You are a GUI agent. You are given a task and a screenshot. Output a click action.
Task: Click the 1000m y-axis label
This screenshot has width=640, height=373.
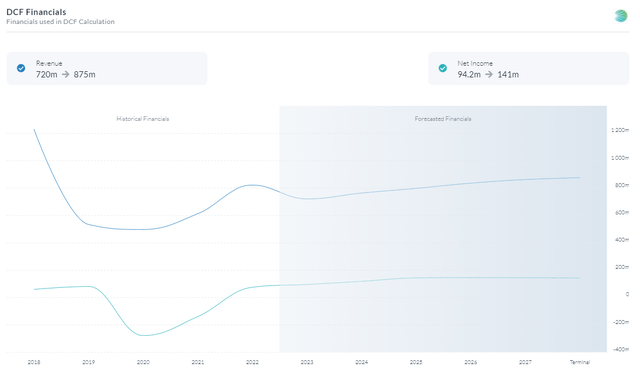[x=620, y=158]
